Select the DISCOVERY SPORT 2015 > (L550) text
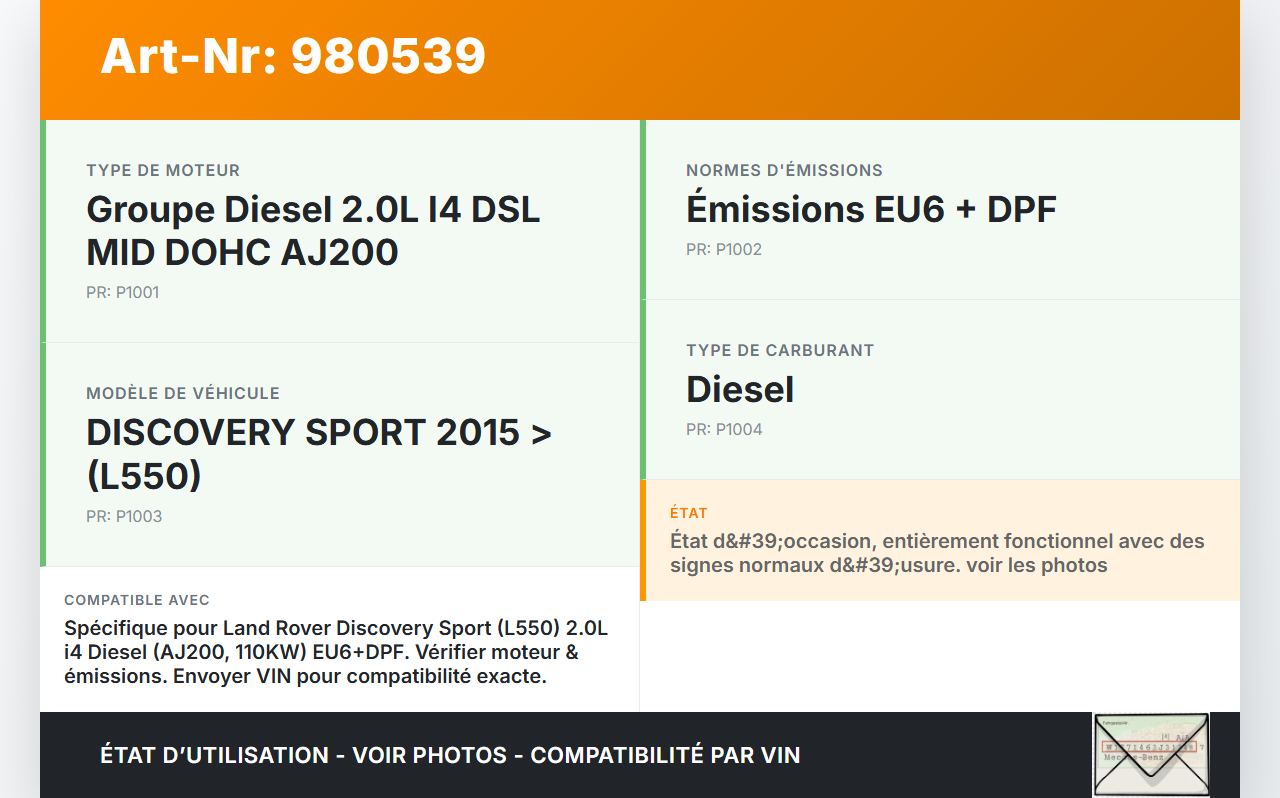Viewport: 1280px width, 798px height. tap(319, 454)
